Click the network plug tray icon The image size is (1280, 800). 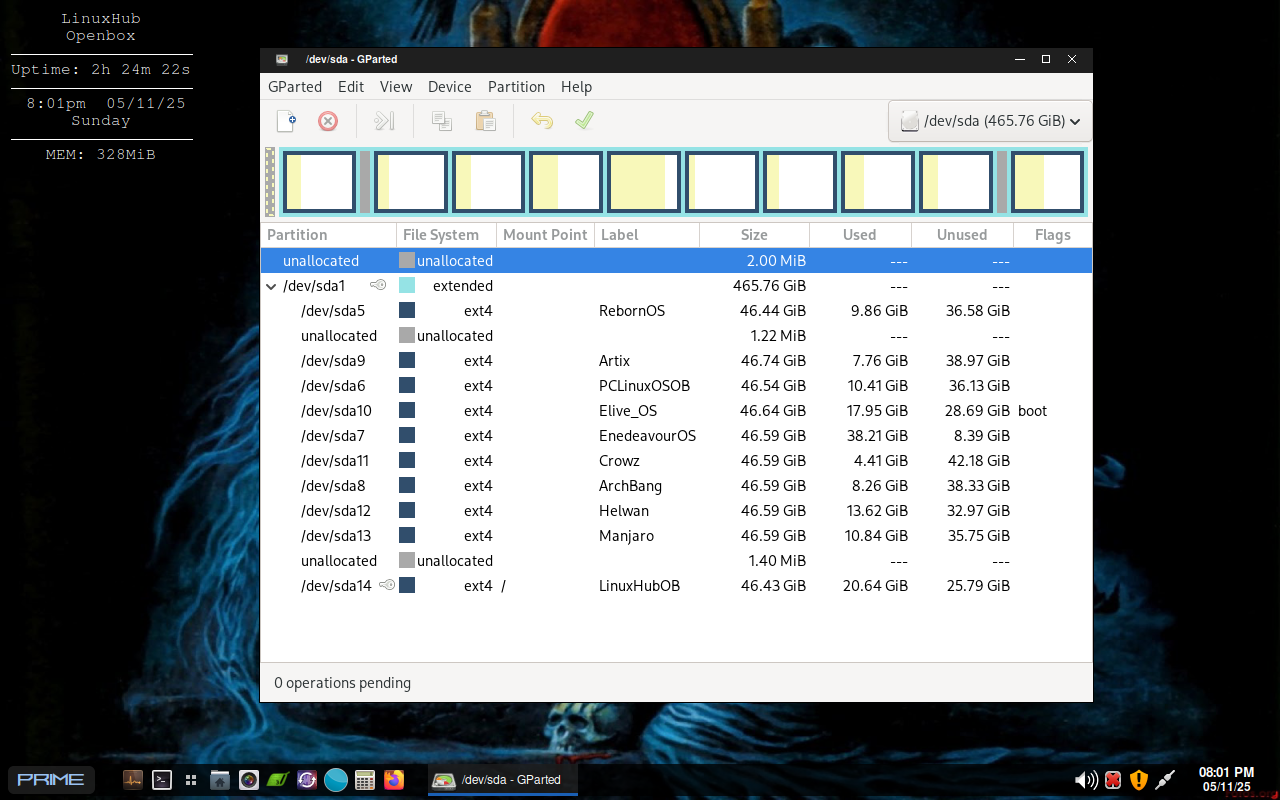click(1165, 780)
